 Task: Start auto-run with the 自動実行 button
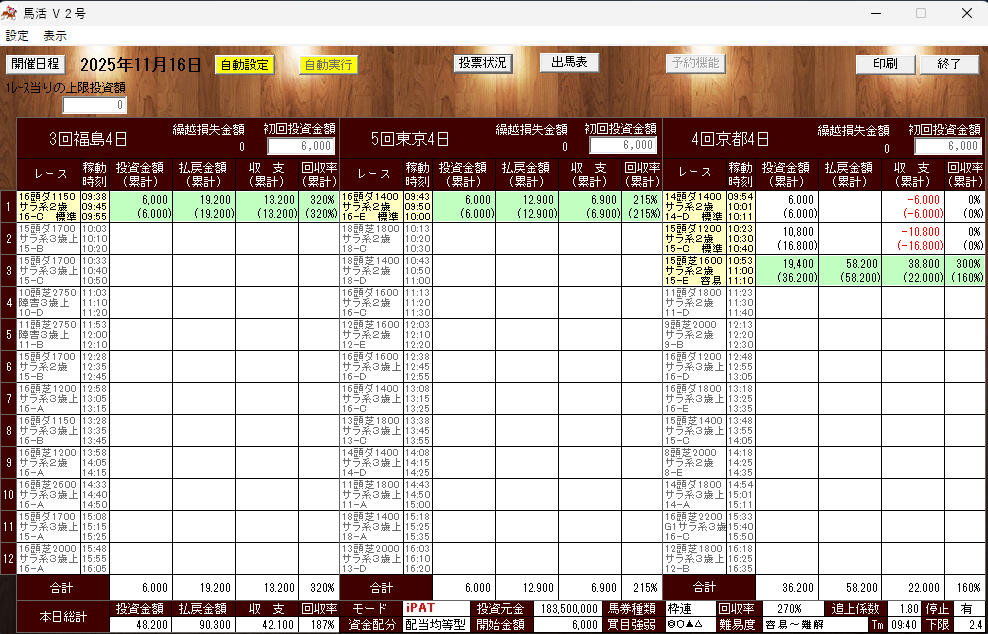[328, 65]
